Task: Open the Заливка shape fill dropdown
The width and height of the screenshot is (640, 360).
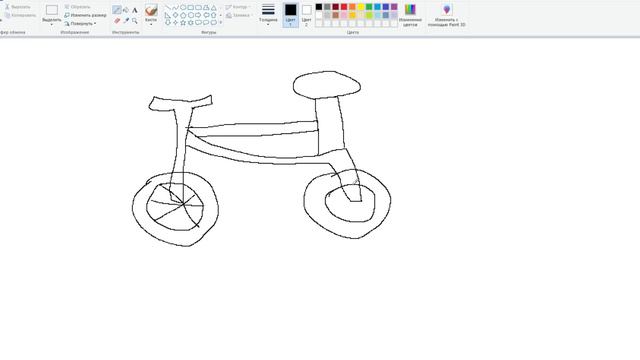Action: coord(238,15)
